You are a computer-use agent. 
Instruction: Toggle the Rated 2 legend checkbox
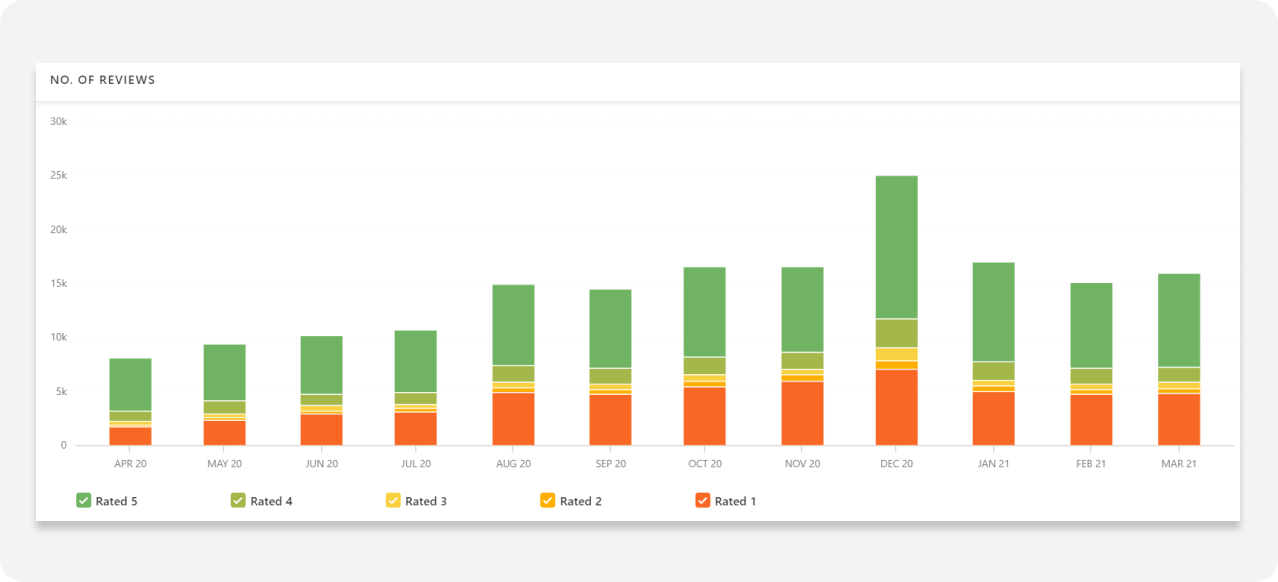(x=547, y=500)
